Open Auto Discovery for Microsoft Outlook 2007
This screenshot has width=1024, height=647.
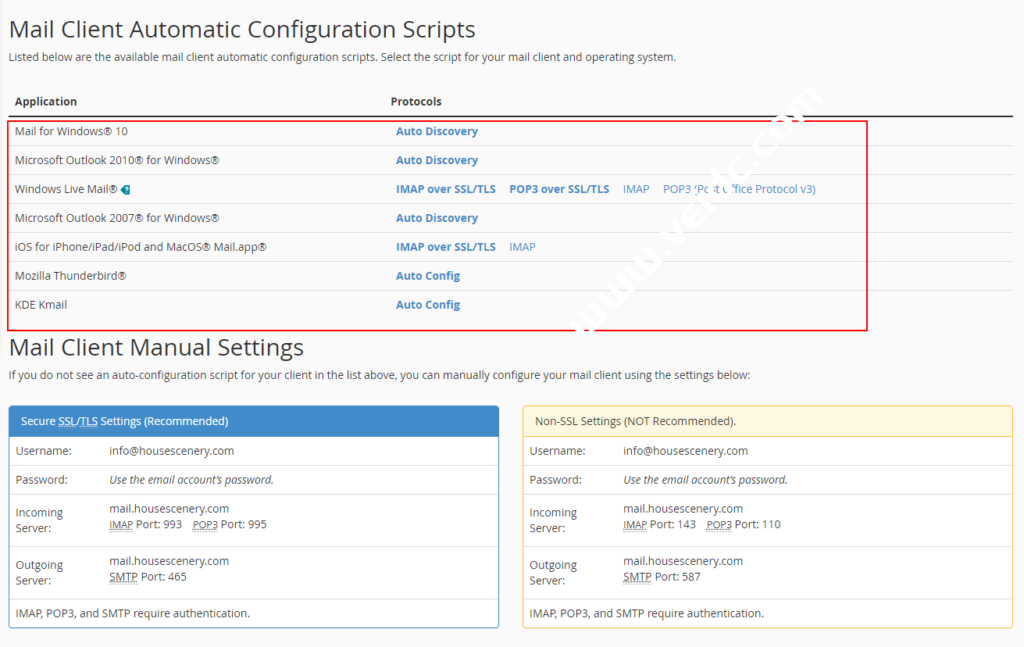[436, 218]
